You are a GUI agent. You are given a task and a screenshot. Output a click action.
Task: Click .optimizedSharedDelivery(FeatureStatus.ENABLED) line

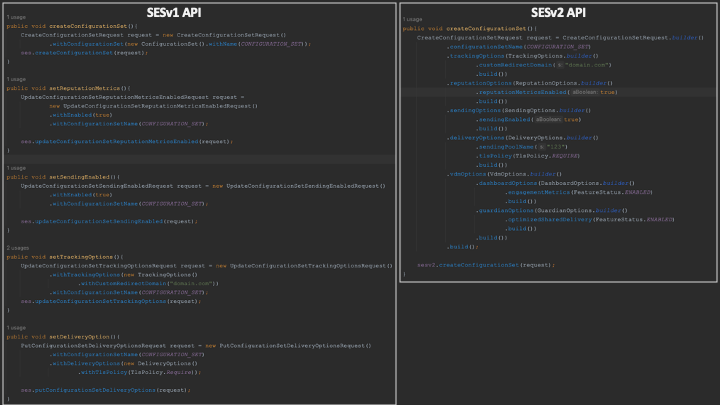[590, 219]
